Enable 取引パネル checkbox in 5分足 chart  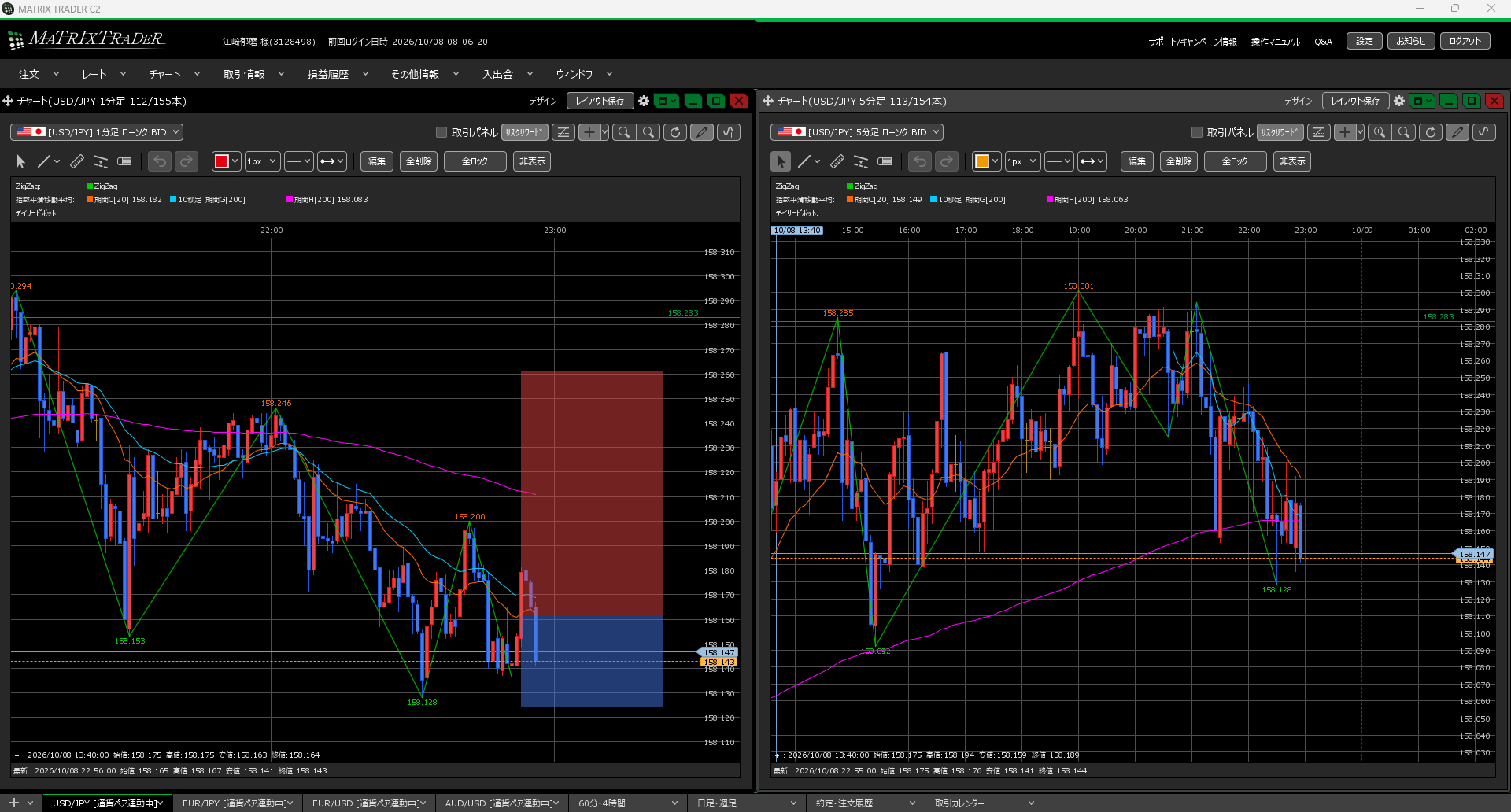pyautogui.click(x=1197, y=132)
